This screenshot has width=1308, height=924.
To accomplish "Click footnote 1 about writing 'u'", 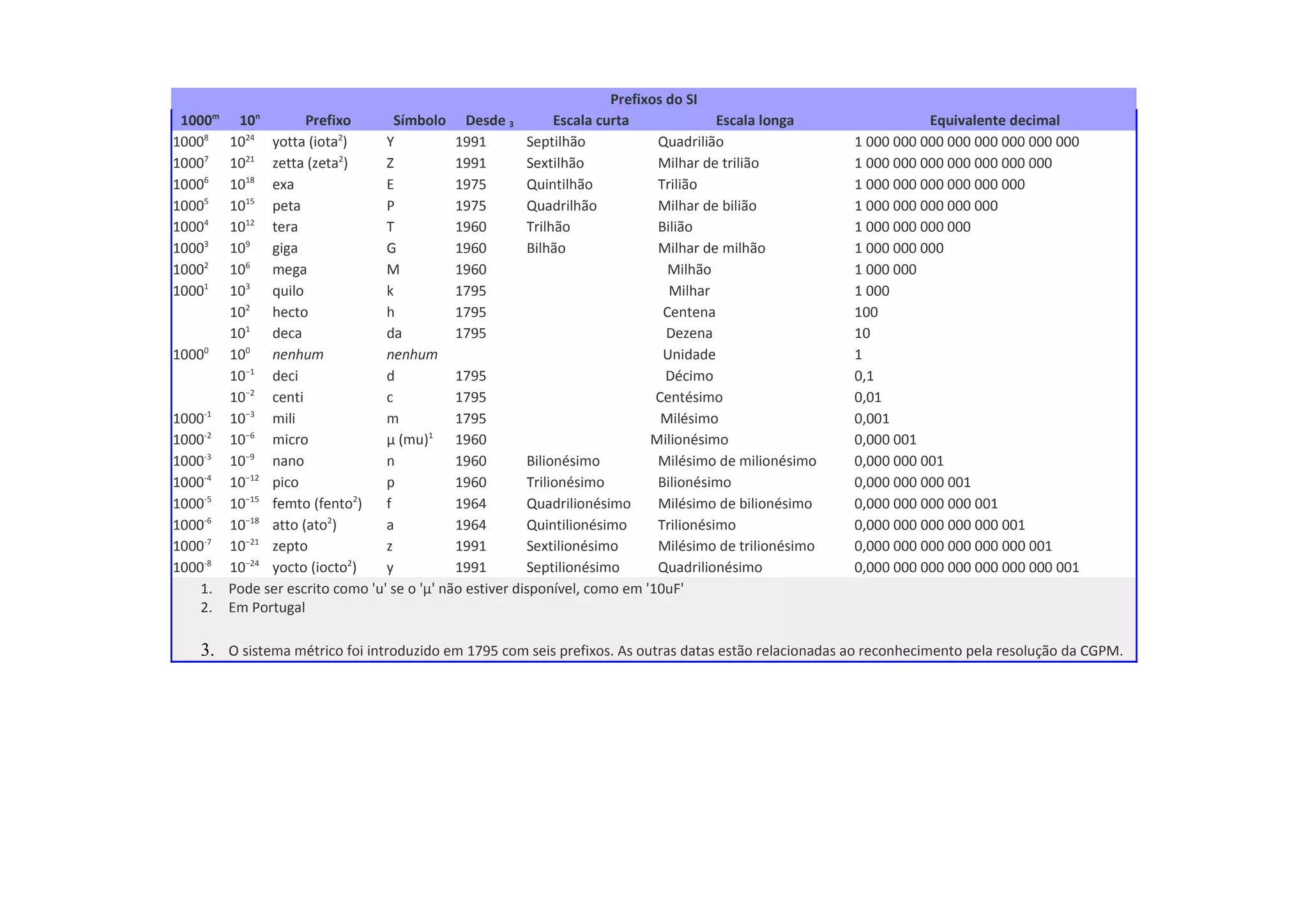I will tap(442, 589).
